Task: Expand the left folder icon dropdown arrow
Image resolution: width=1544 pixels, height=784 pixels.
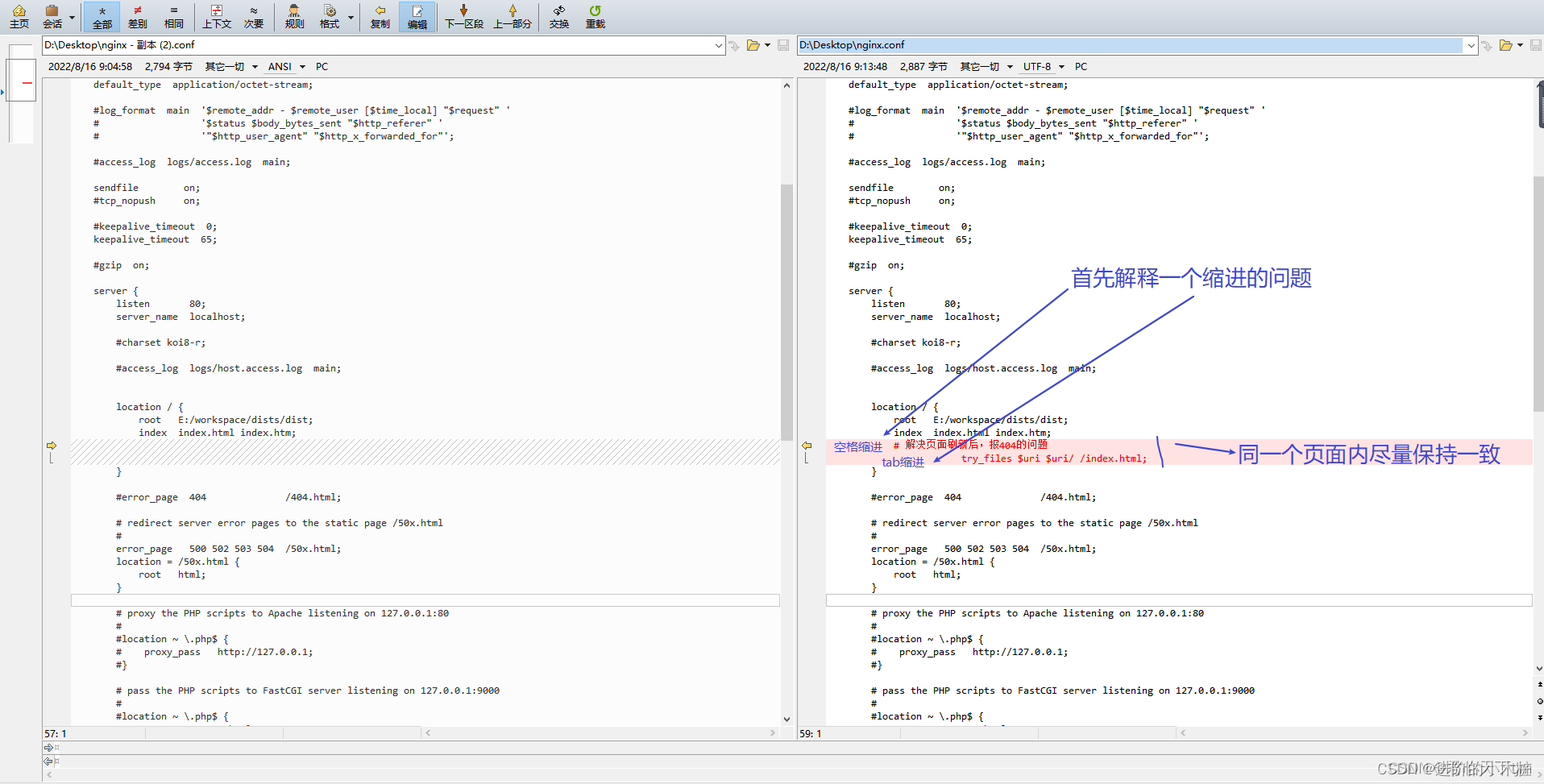Action: point(767,45)
